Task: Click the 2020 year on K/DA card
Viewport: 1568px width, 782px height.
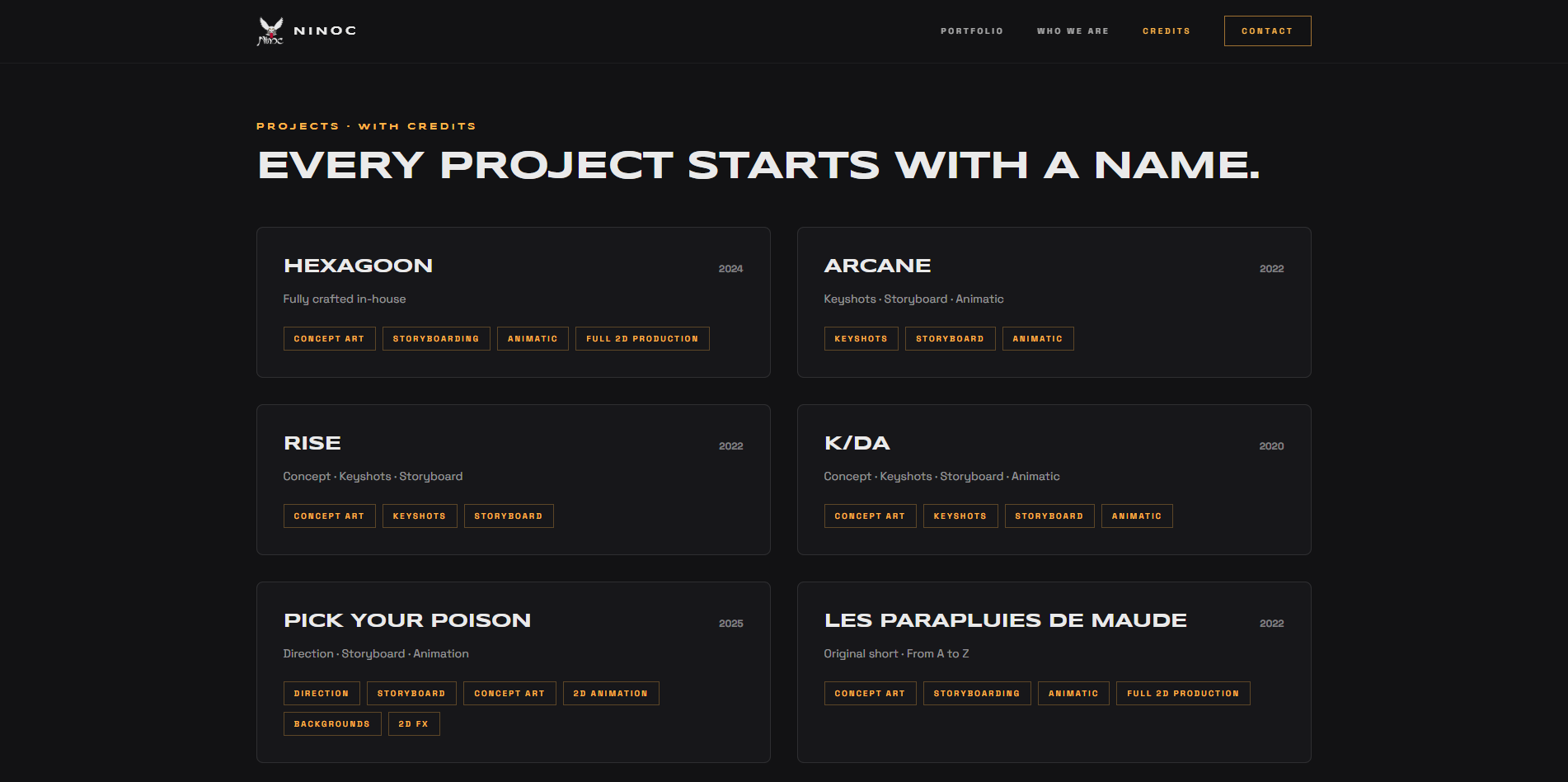Action: (x=1271, y=446)
